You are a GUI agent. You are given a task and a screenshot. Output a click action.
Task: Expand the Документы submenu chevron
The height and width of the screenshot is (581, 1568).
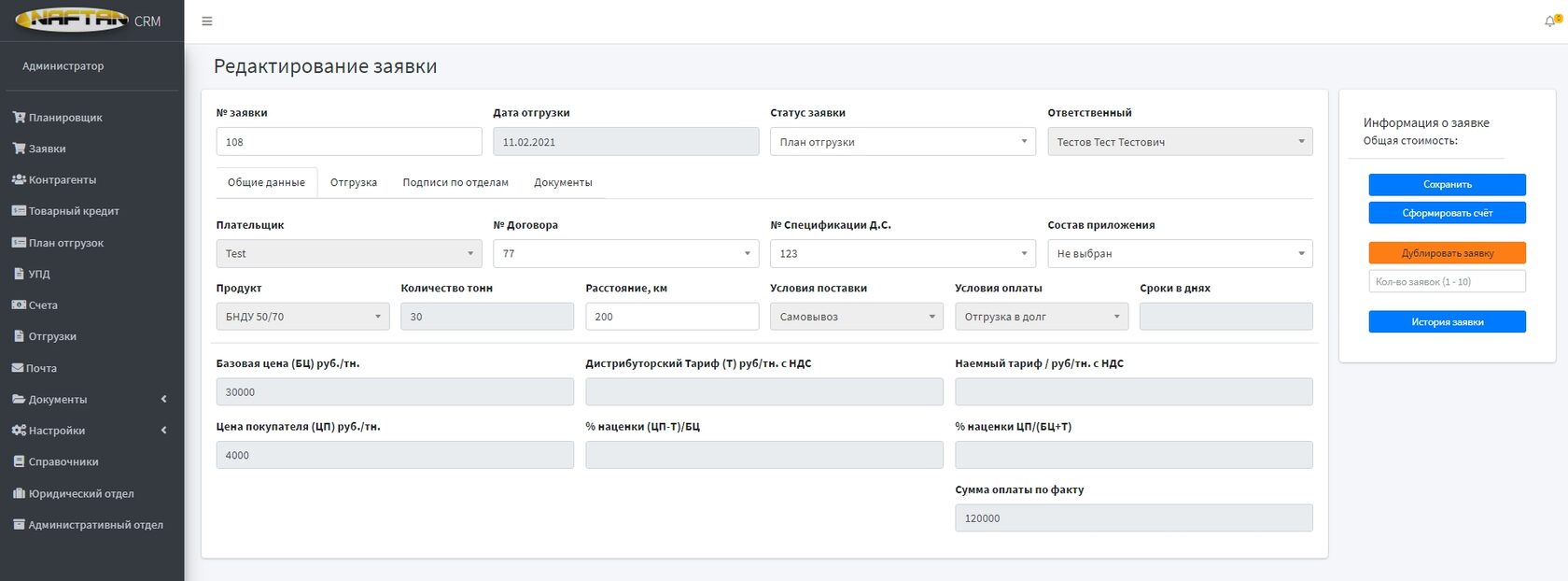click(164, 399)
